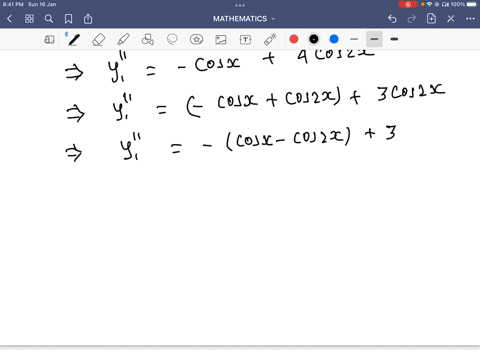Open the MATHEMATICS notebook title dropdown
This screenshot has width=480, height=360.
[244, 19]
